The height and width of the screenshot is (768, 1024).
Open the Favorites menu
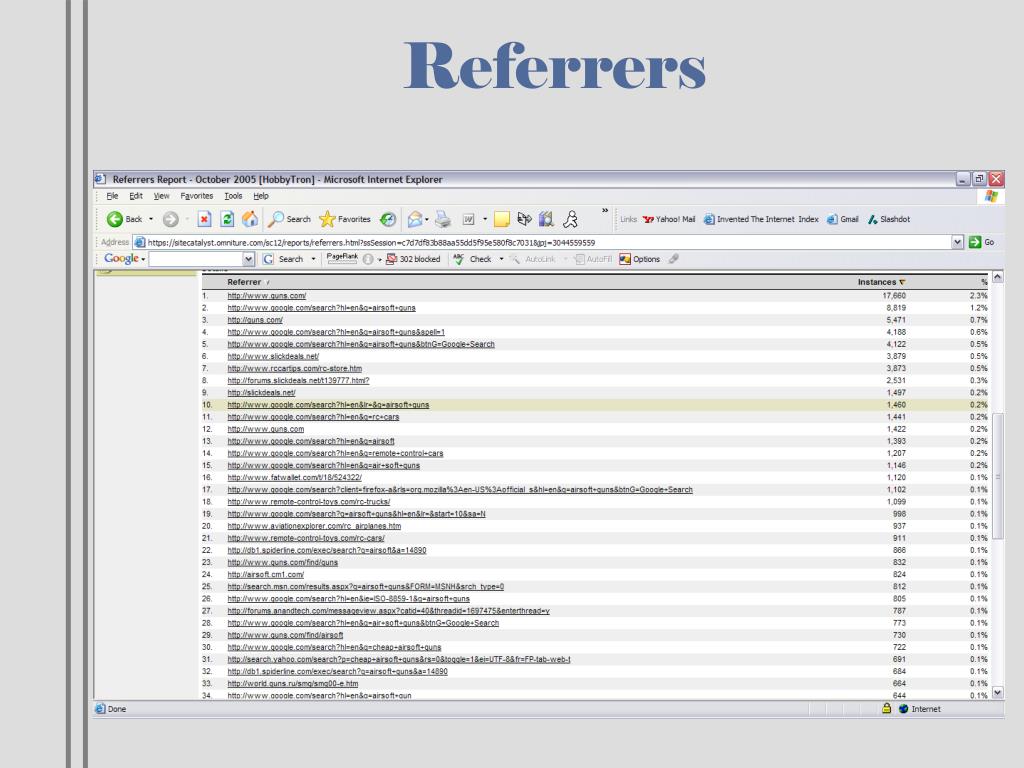(x=197, y=196)
